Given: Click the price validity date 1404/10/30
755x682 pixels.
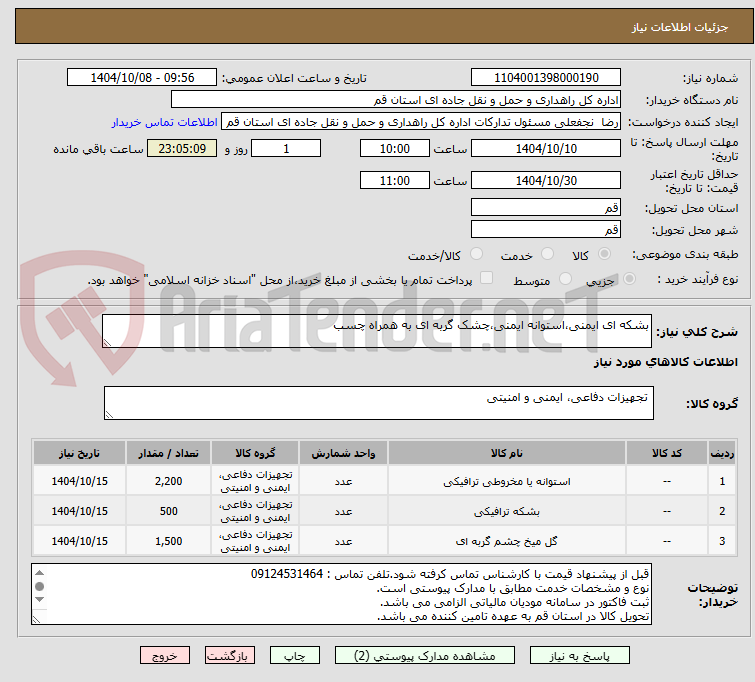Looking at the screenshot, I should tap(546, 181).
